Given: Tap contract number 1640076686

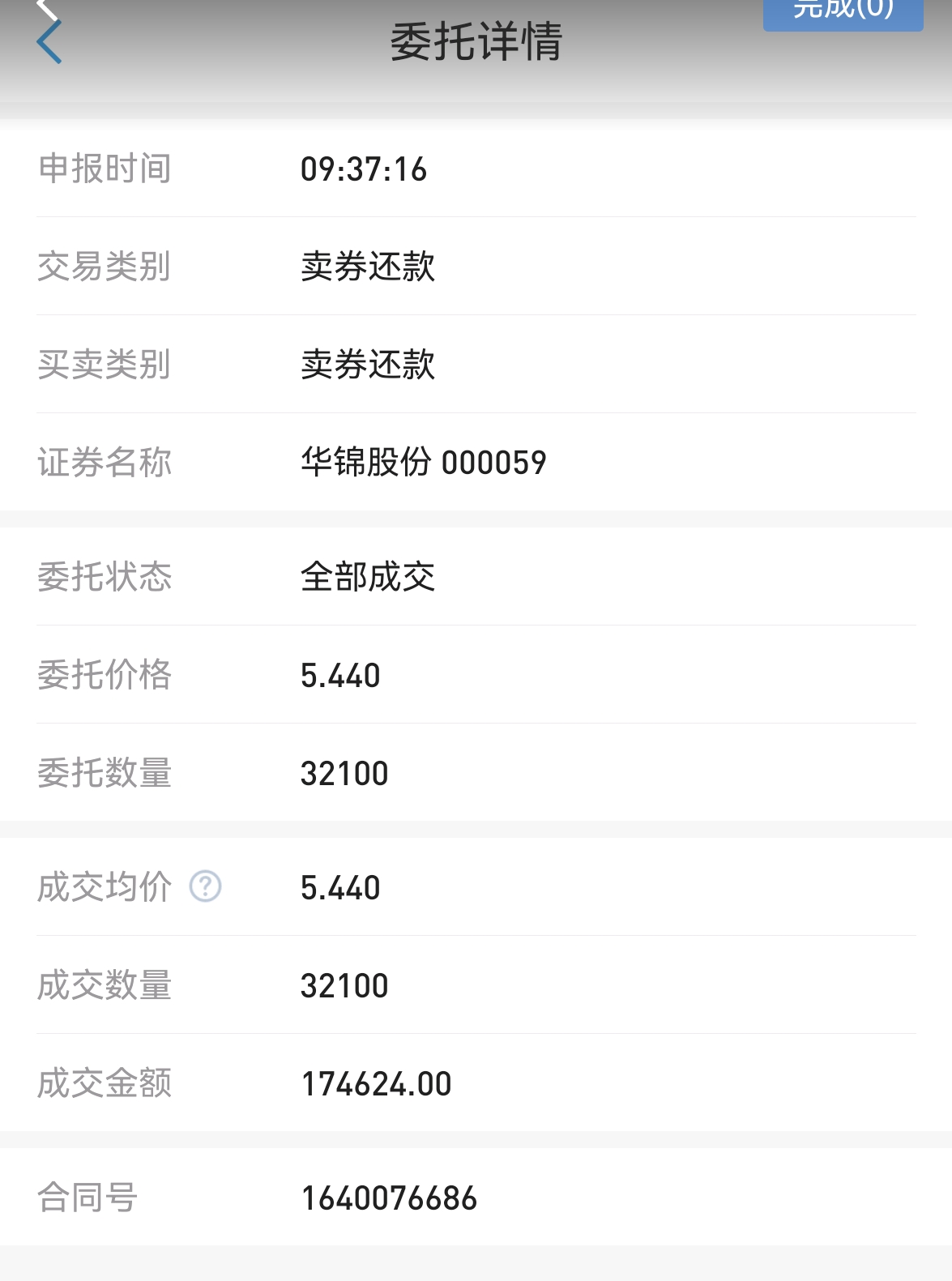Looking at the screenshot, I should (389, 1198).
